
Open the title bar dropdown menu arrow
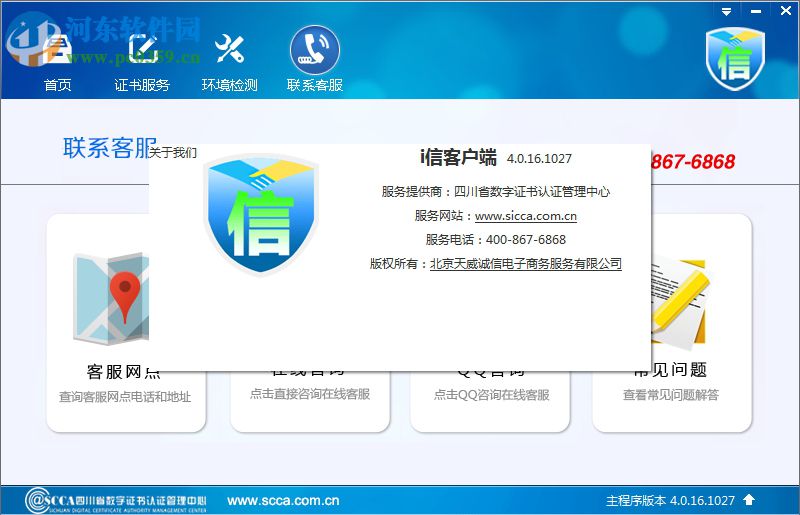tap(727, 11)
